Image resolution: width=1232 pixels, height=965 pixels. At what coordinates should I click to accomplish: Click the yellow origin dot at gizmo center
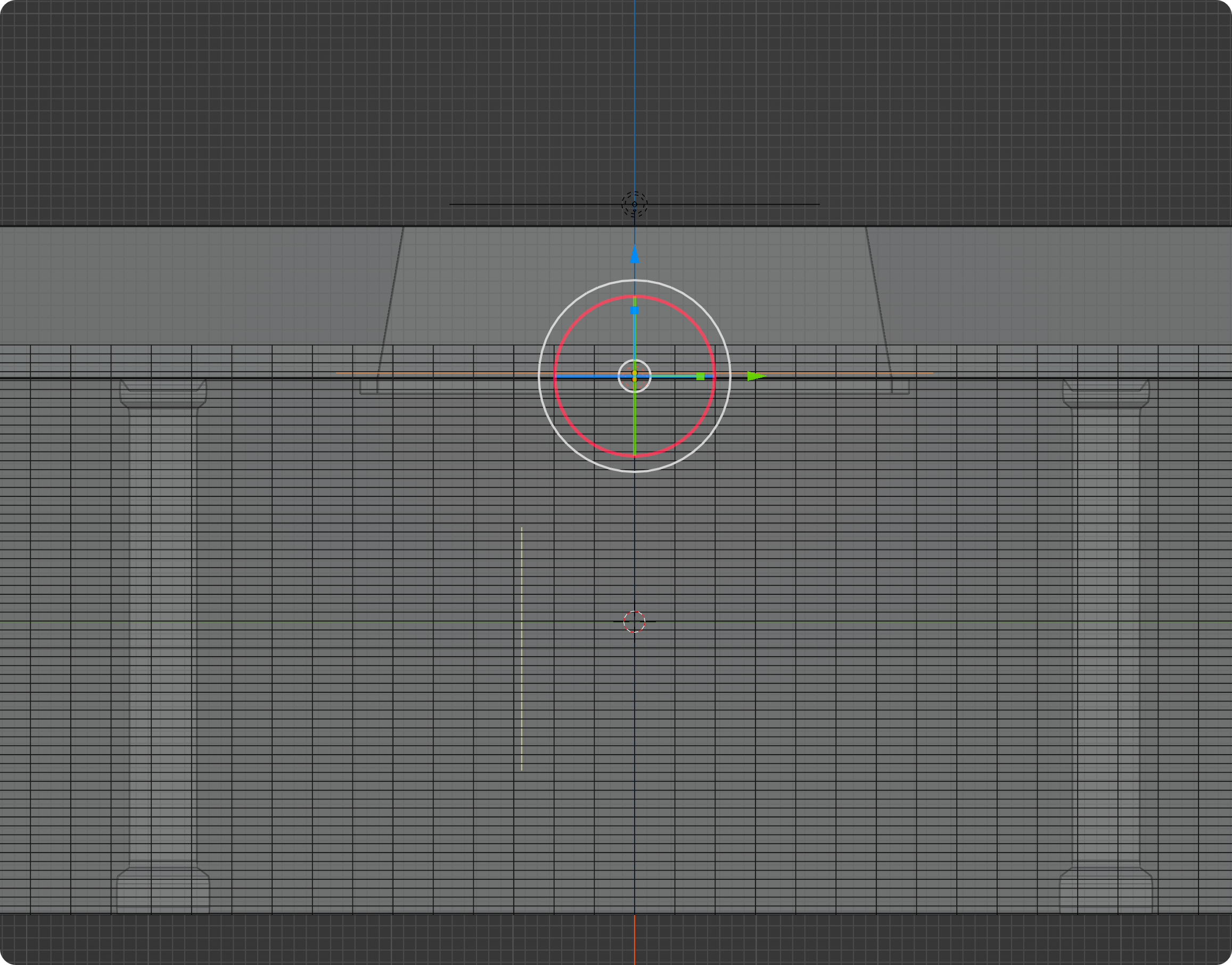click(x=635, y=373)
